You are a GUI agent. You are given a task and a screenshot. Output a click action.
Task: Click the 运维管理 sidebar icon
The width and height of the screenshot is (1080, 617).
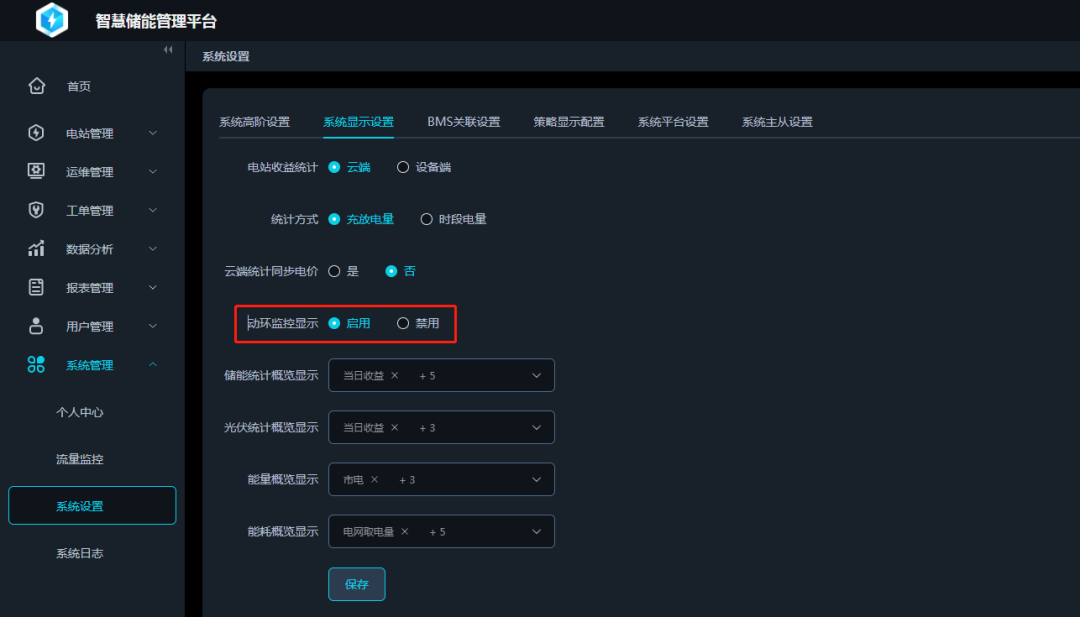click(36, 171)
